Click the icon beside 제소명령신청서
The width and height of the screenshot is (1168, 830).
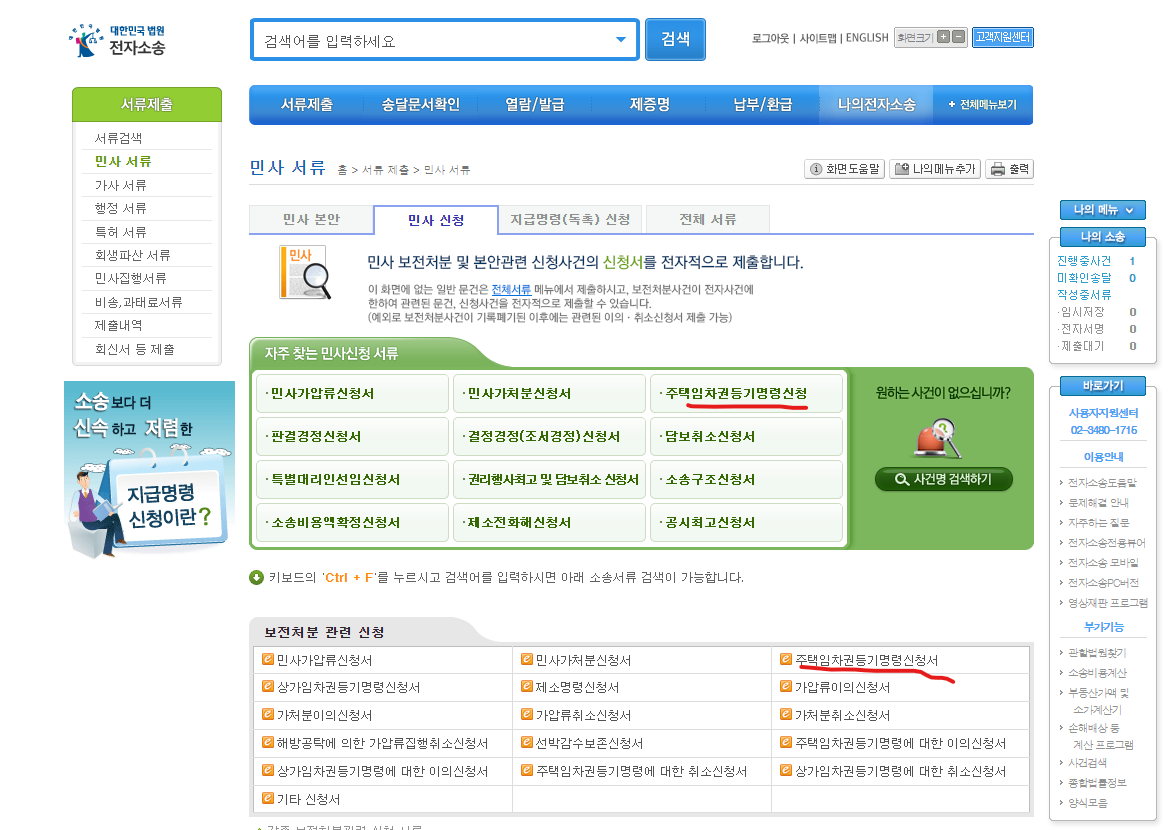[527, 686]
